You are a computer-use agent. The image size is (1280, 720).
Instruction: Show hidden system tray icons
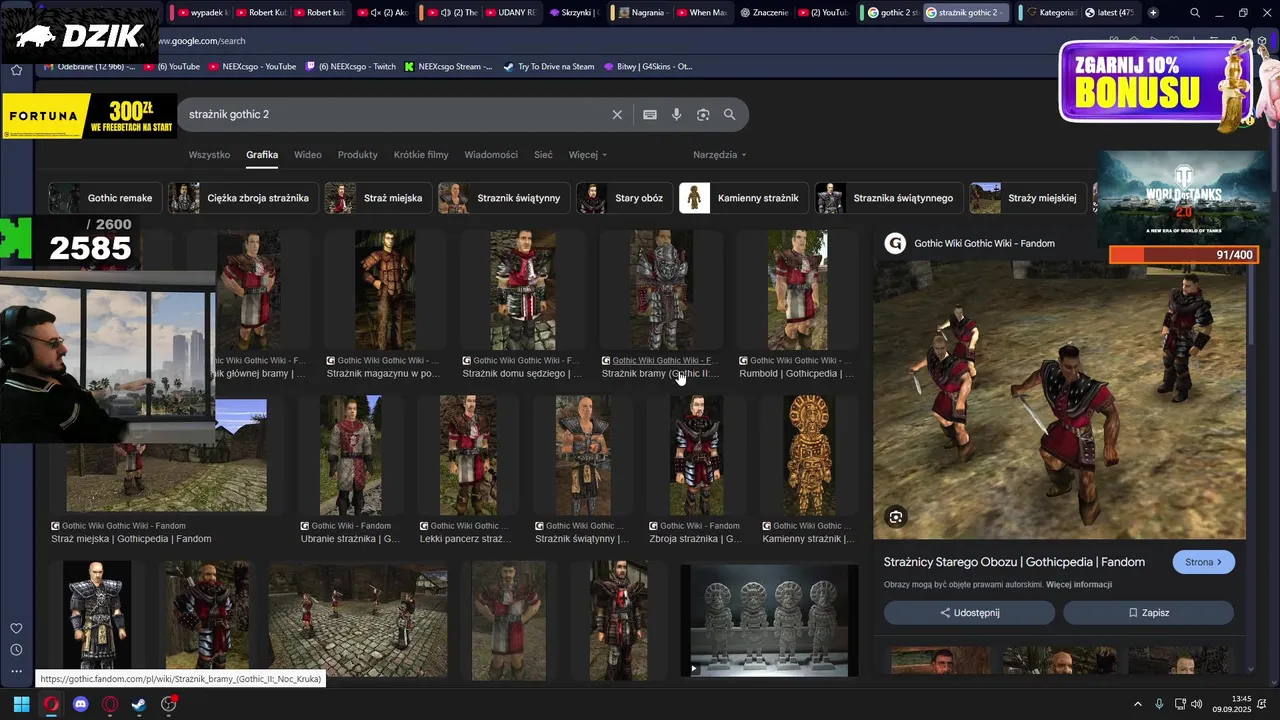pyautogui.click(x=1137, y=704)
